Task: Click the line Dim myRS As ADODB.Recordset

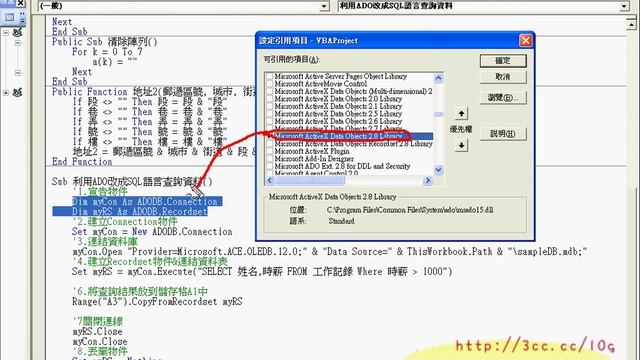Action: coord(140,212)
